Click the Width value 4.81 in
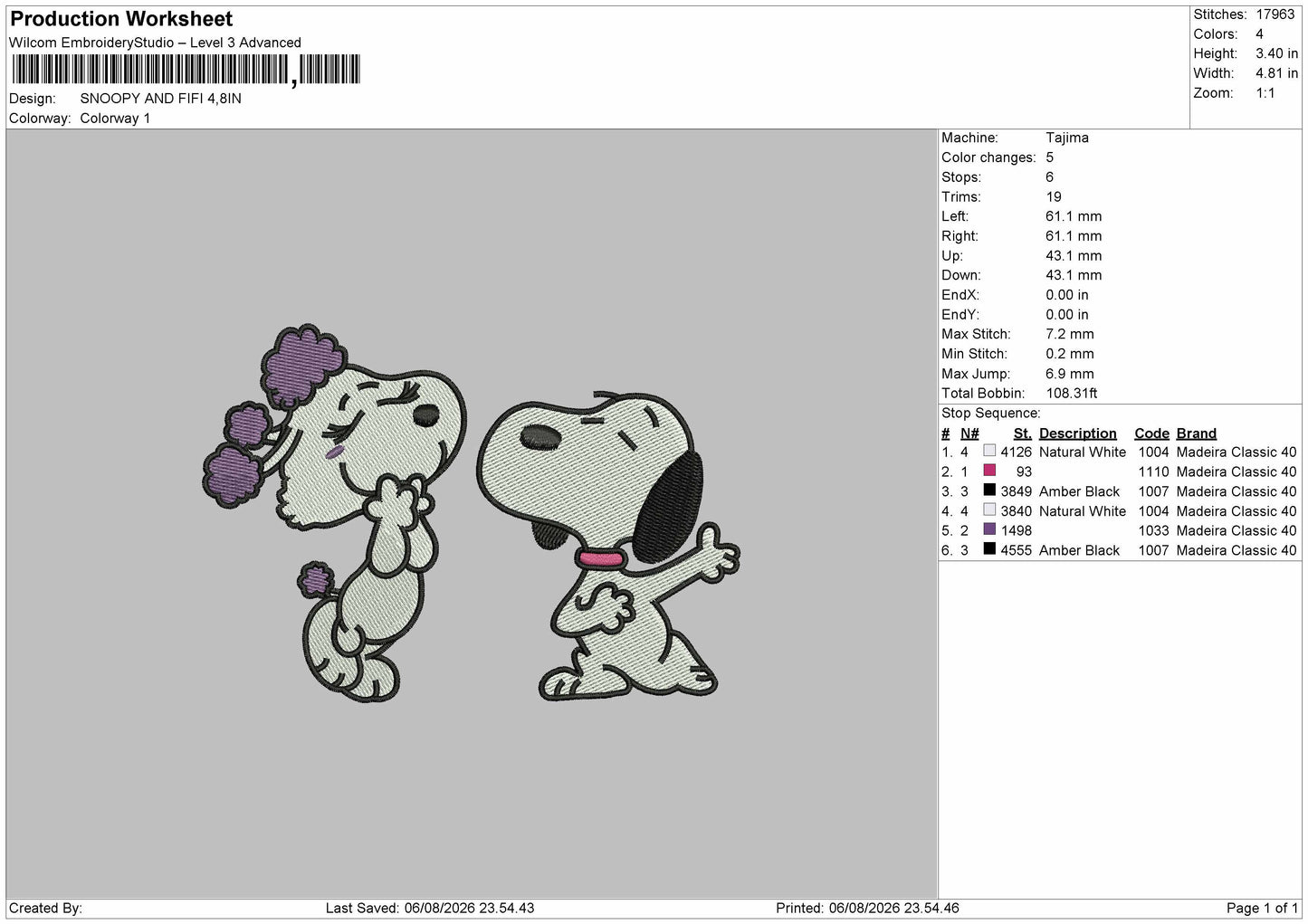The image size is (1308, 924). point(1277,73)
